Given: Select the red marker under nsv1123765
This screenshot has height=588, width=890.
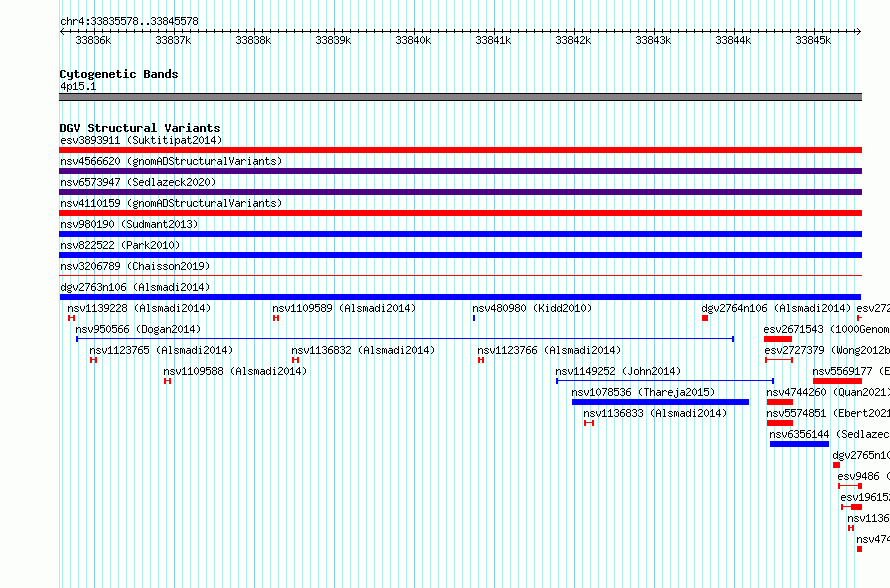Looking at the screenshot, I should point(94,360).
